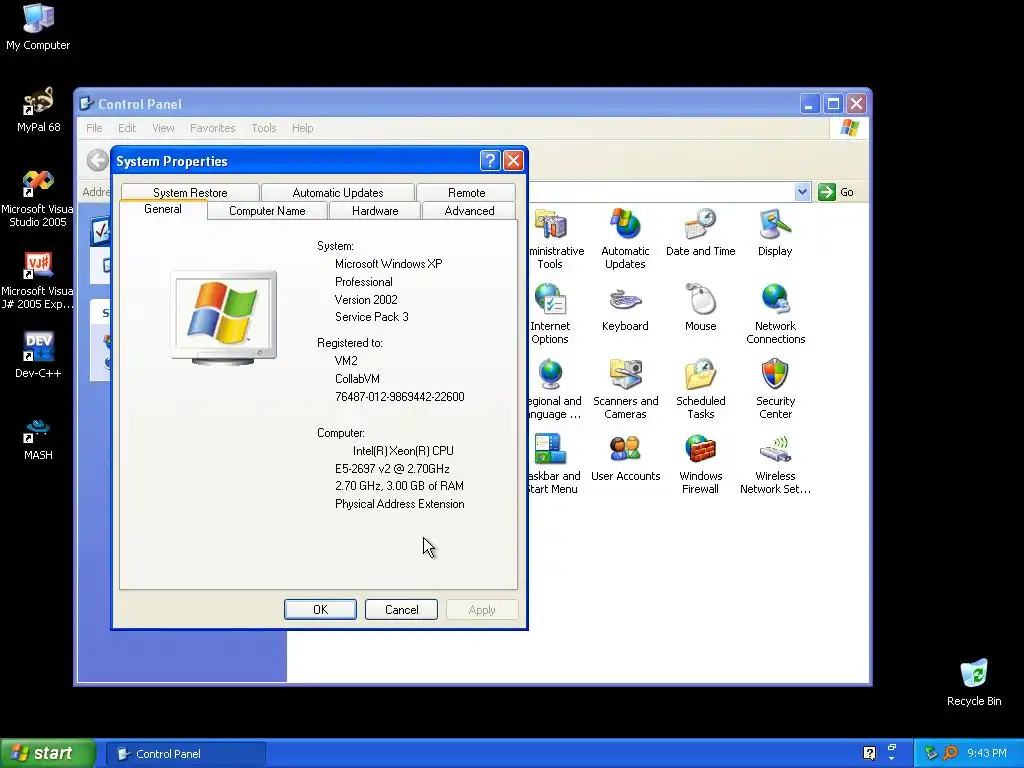Click the Microsoft Windows XP text
The image size is (1024, 768).
389,264
